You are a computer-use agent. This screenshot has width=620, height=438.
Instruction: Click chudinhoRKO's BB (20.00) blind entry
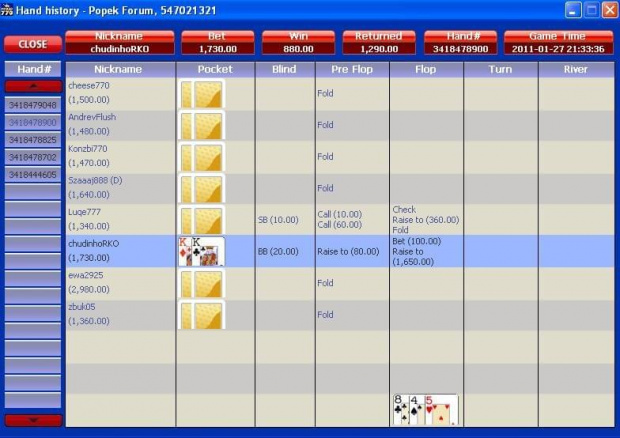(278, 251)
